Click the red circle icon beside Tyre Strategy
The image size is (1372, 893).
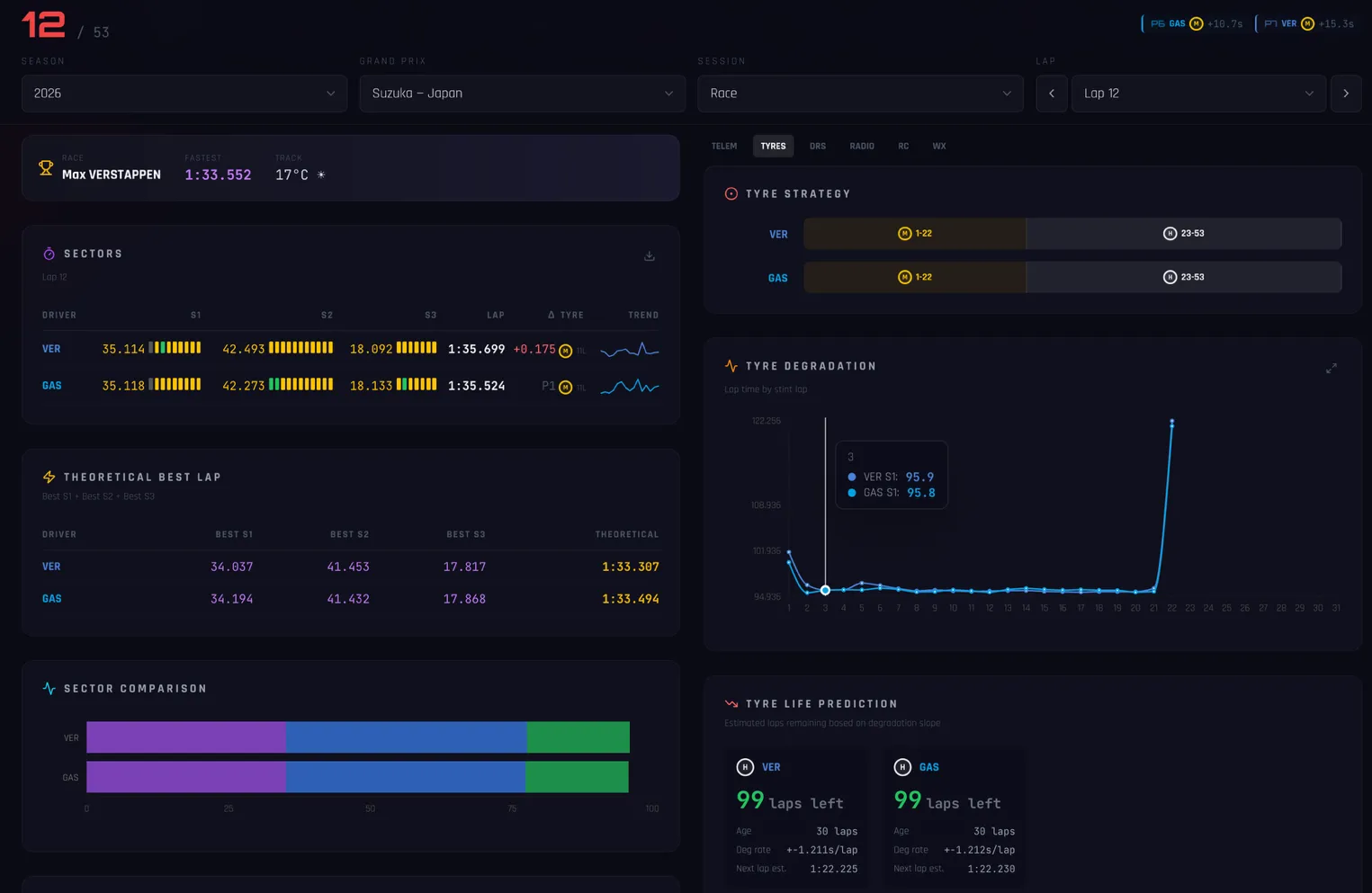[731, 193]
